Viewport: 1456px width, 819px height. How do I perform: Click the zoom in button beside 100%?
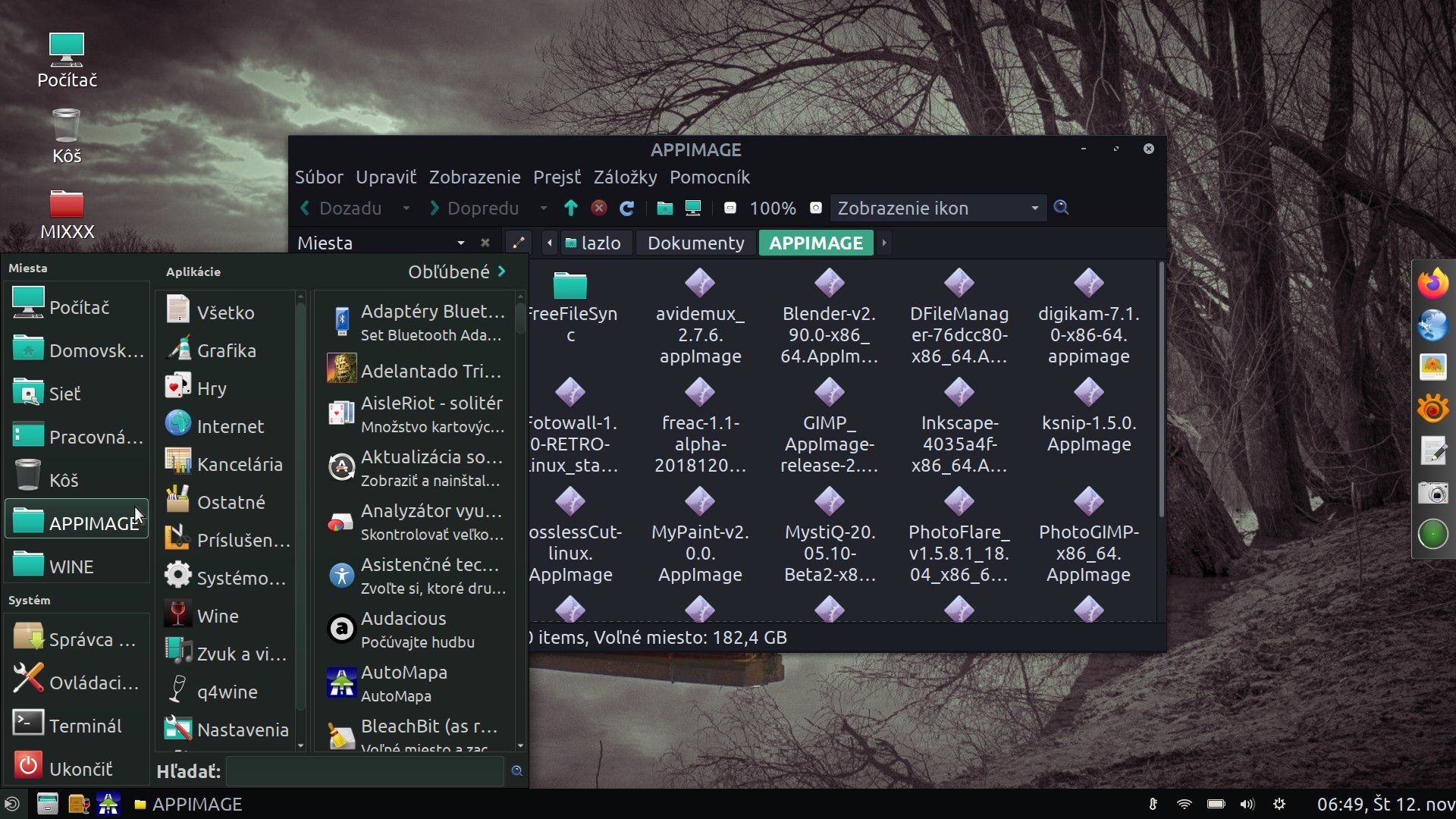[816, 208]
